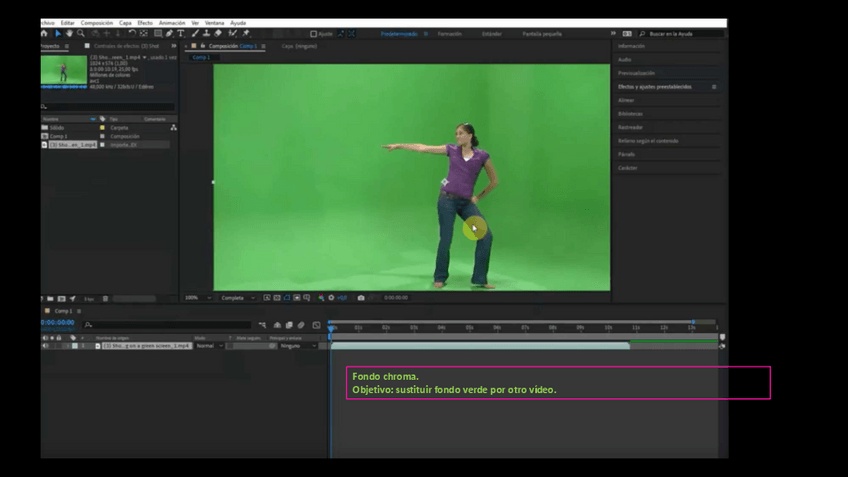This screenshot has height=477, width=848.
Task: Click the snapshot camera icon below the viewer
Action: pyautogui.click(x=361, y=298)
